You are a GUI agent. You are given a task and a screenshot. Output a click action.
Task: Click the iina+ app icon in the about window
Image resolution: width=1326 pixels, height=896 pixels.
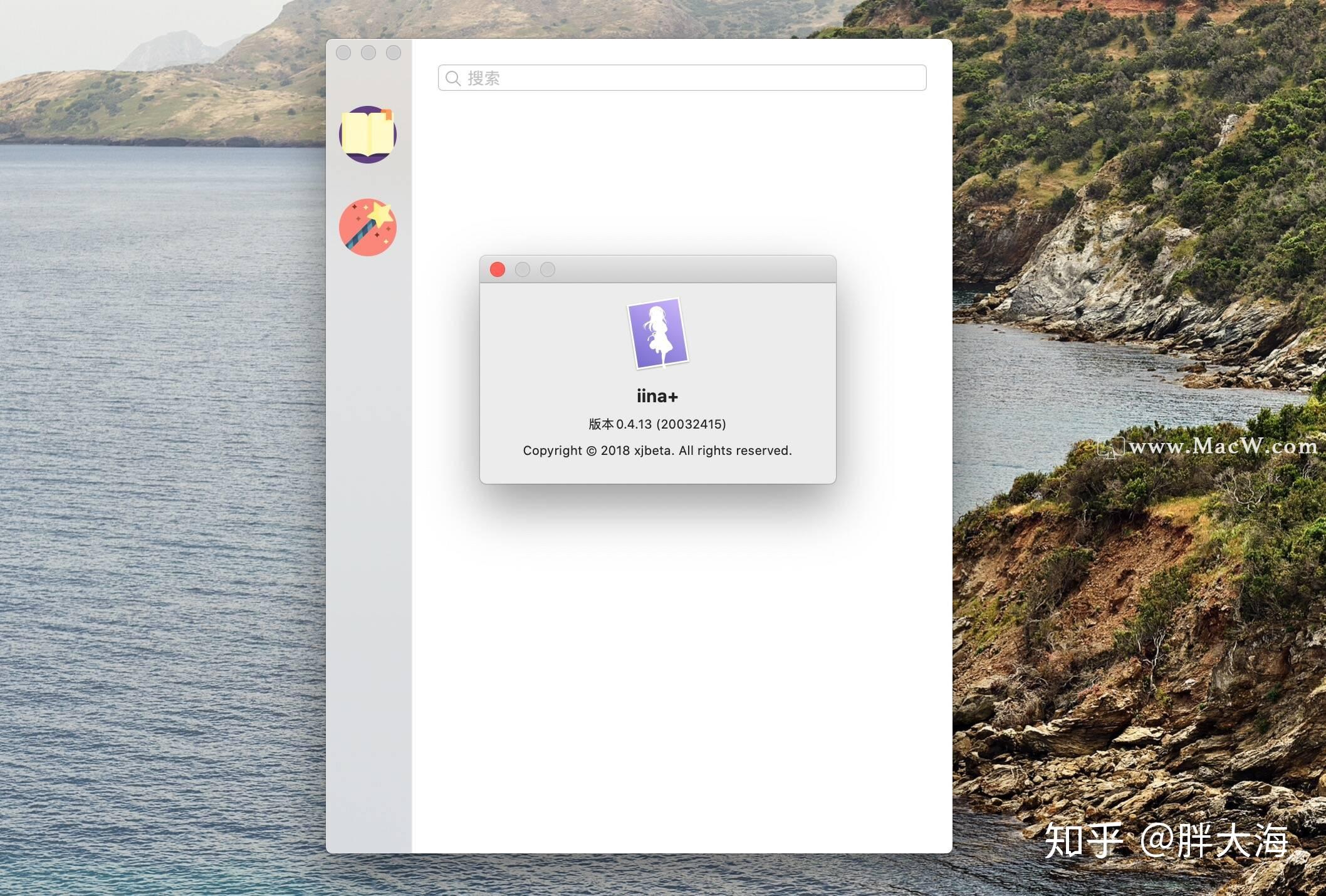coord(657,334)
